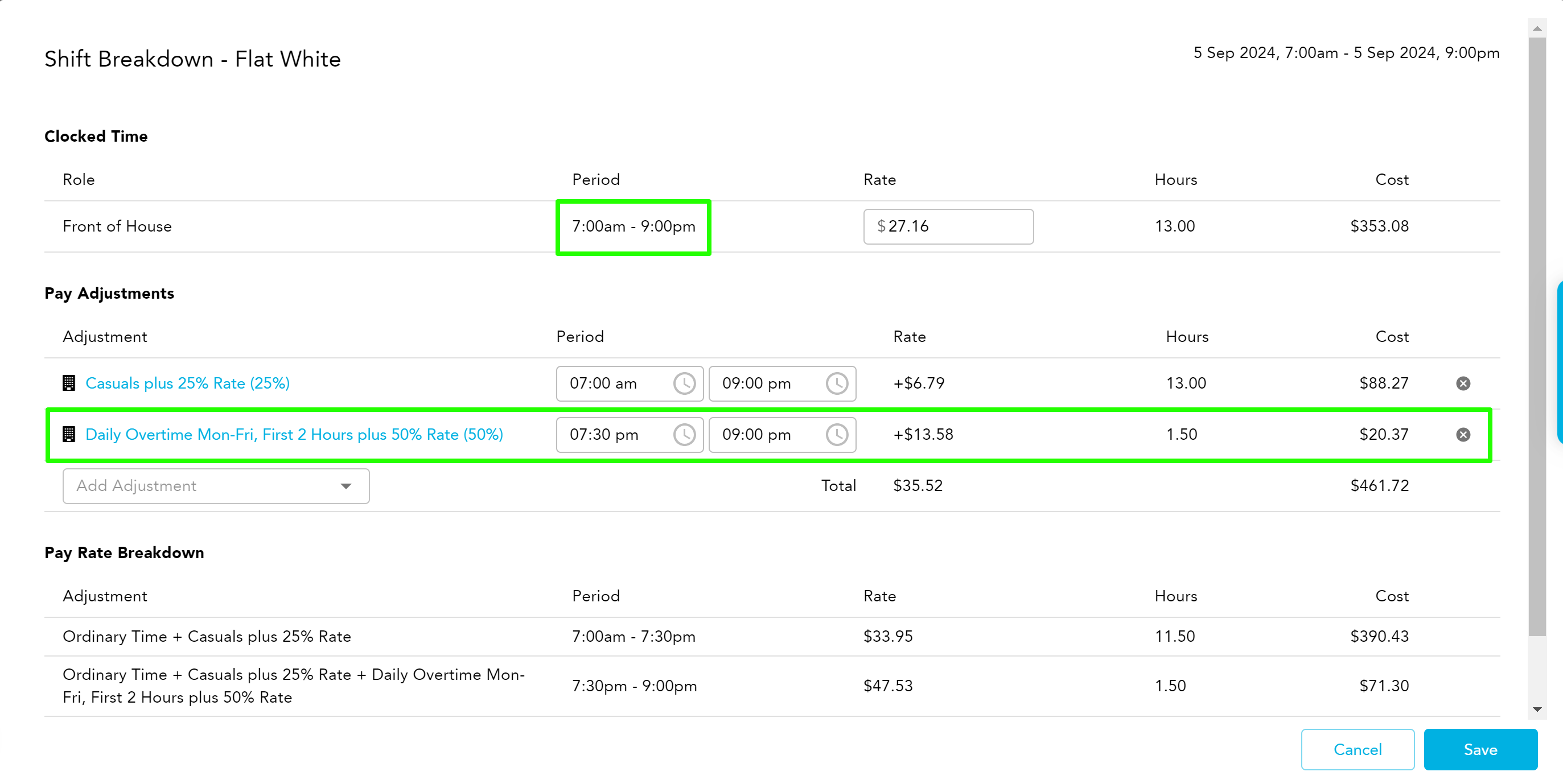Click the scrollbar up arrow
Image resolution: width=1563 pixels, height=784 pixels.
1537,28
